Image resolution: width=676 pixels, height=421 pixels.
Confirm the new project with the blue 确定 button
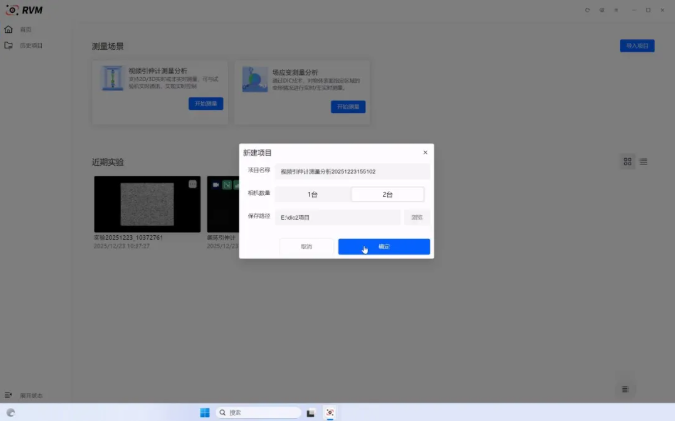click(x=384, y=246)
